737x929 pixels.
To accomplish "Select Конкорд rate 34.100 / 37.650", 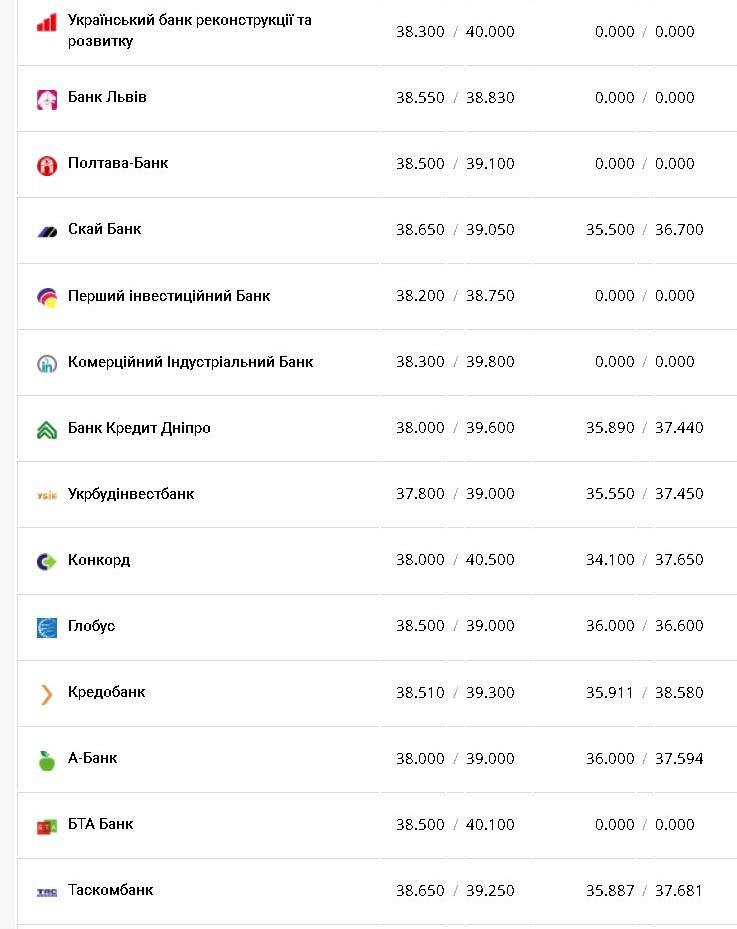I will pos(644,560).
